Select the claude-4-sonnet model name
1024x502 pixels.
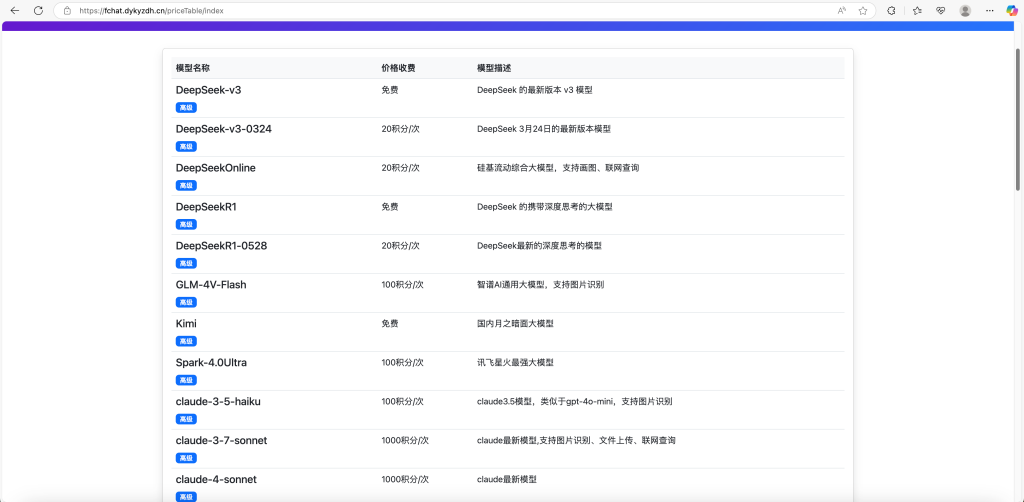(x=216, y=480)
